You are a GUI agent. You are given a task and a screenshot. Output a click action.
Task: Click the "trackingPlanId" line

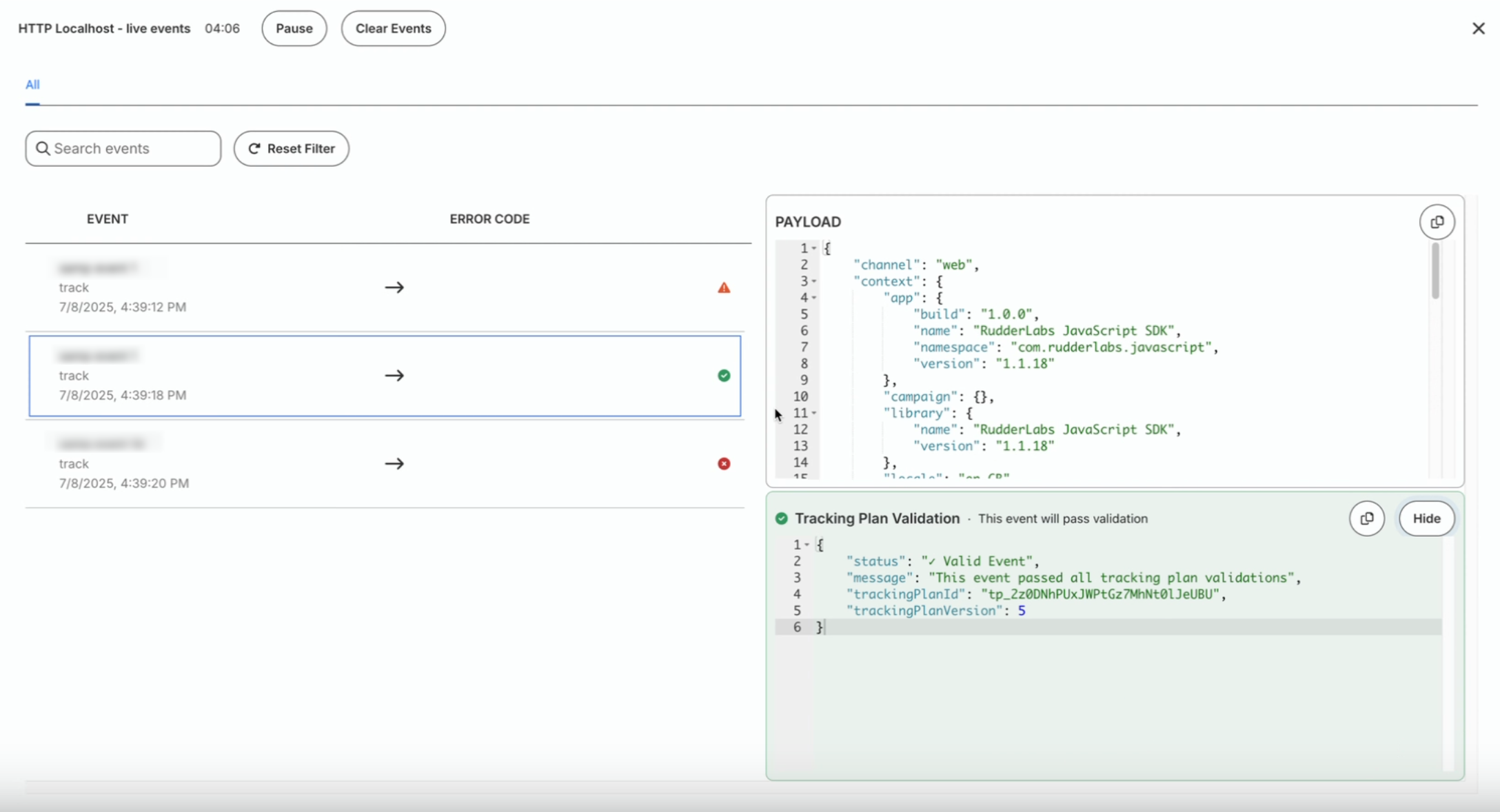[1037, 594]
